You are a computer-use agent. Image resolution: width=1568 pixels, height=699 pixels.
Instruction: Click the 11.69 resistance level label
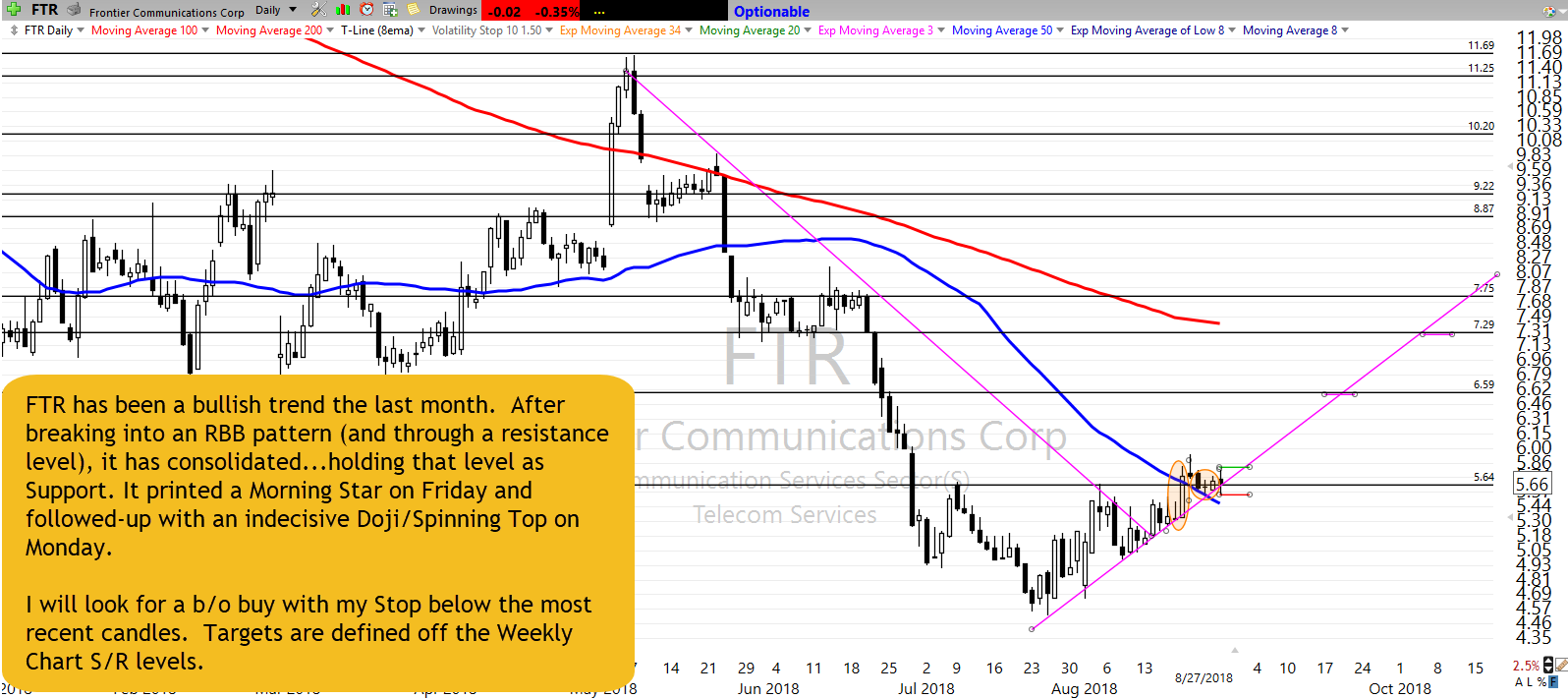(1481, 45)
